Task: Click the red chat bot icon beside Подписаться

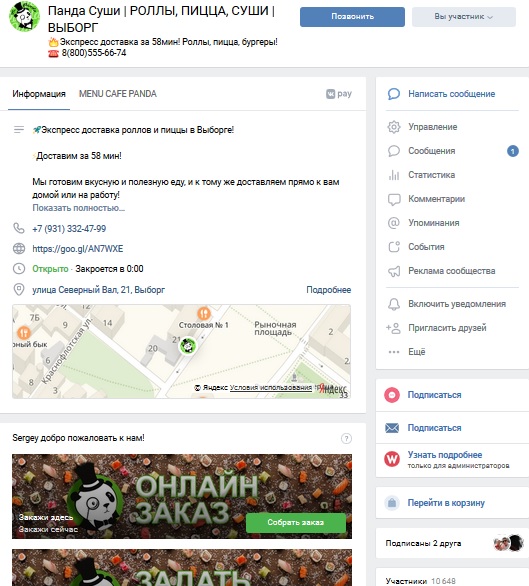Action: pos(392,395)
